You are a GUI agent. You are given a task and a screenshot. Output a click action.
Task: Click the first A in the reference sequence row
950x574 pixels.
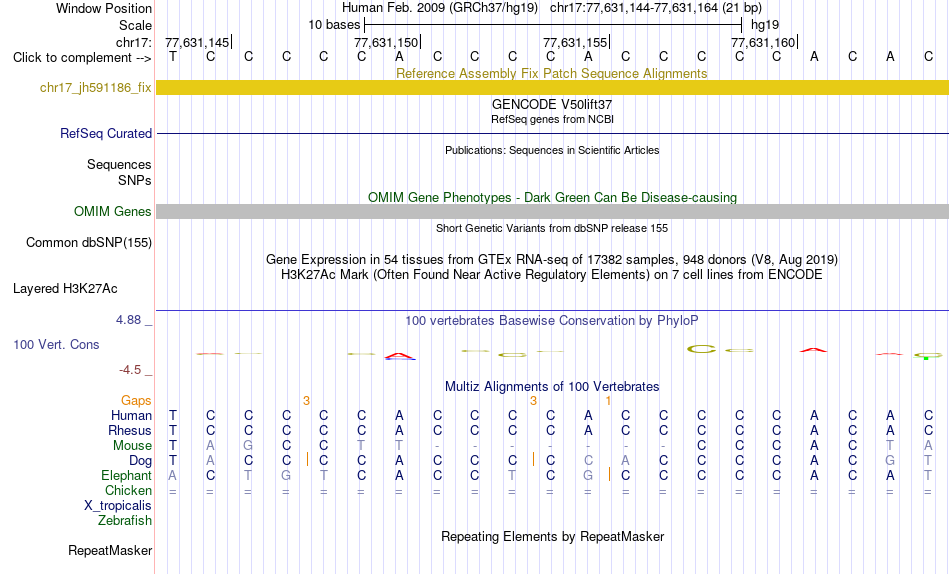click(x=399, y=56)
